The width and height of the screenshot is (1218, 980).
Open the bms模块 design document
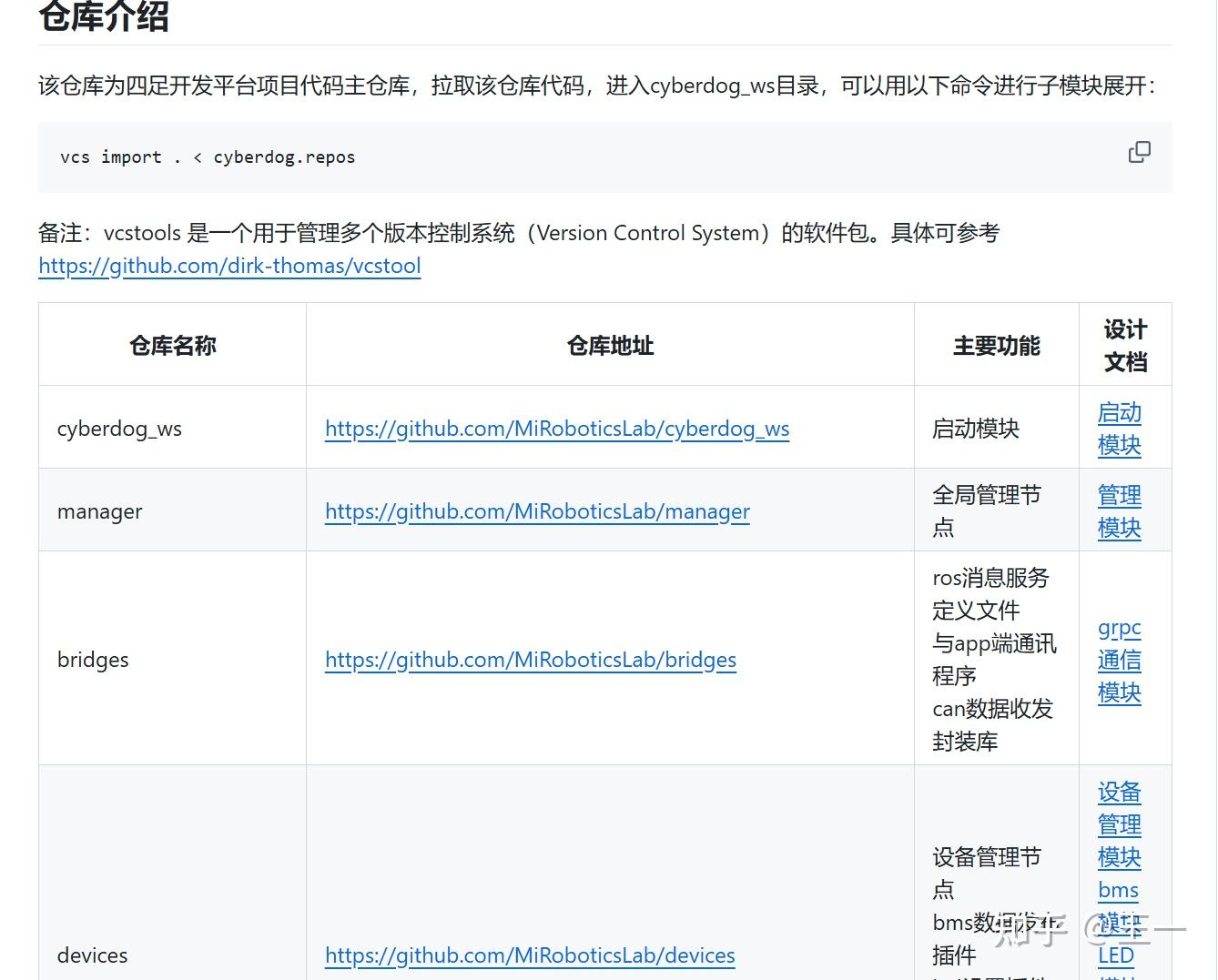tap(1118, 890)
